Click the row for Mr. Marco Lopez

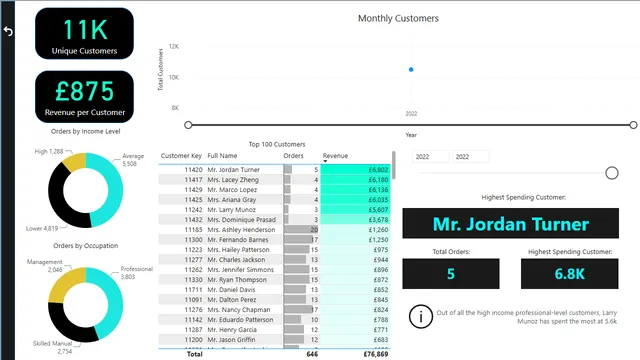(x=274, y=190)
